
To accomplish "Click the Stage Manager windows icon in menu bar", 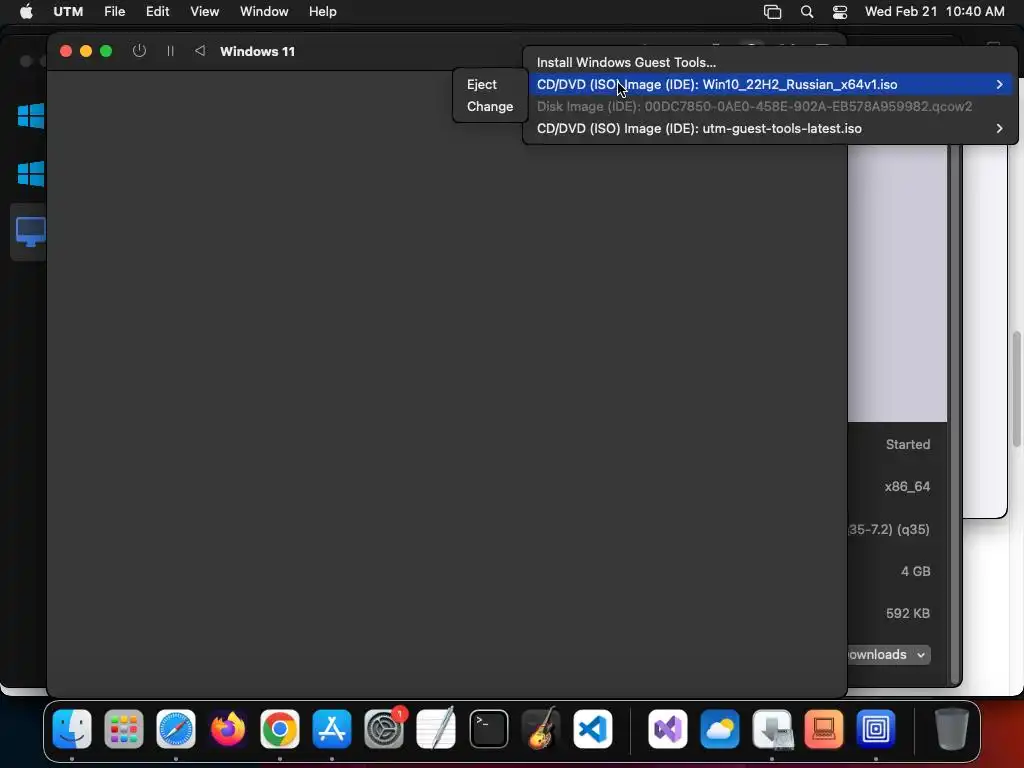I will pos(773,12).
